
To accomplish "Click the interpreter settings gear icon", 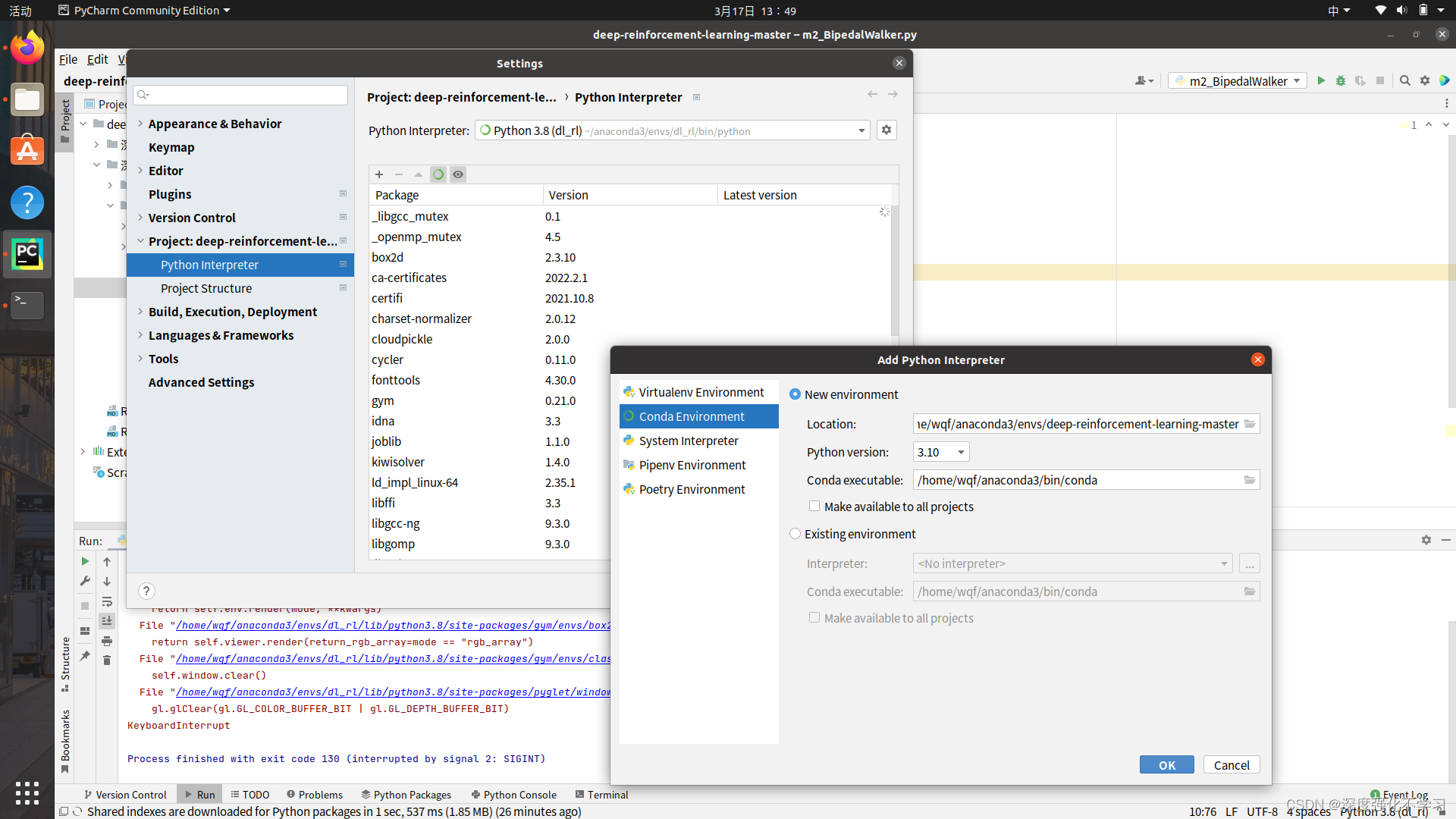I will (x=886, y=130).
